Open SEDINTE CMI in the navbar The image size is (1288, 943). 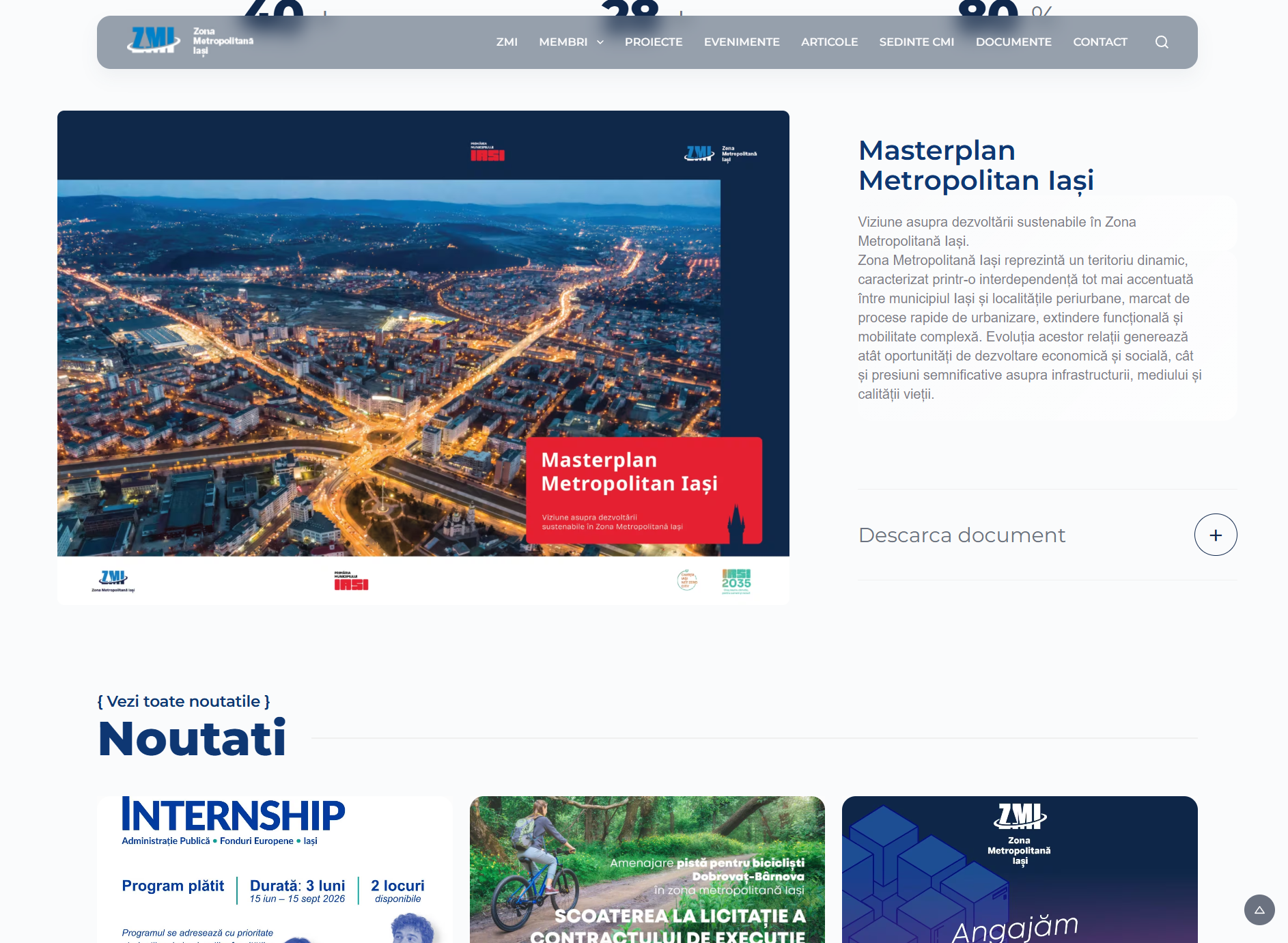[916, 42]
